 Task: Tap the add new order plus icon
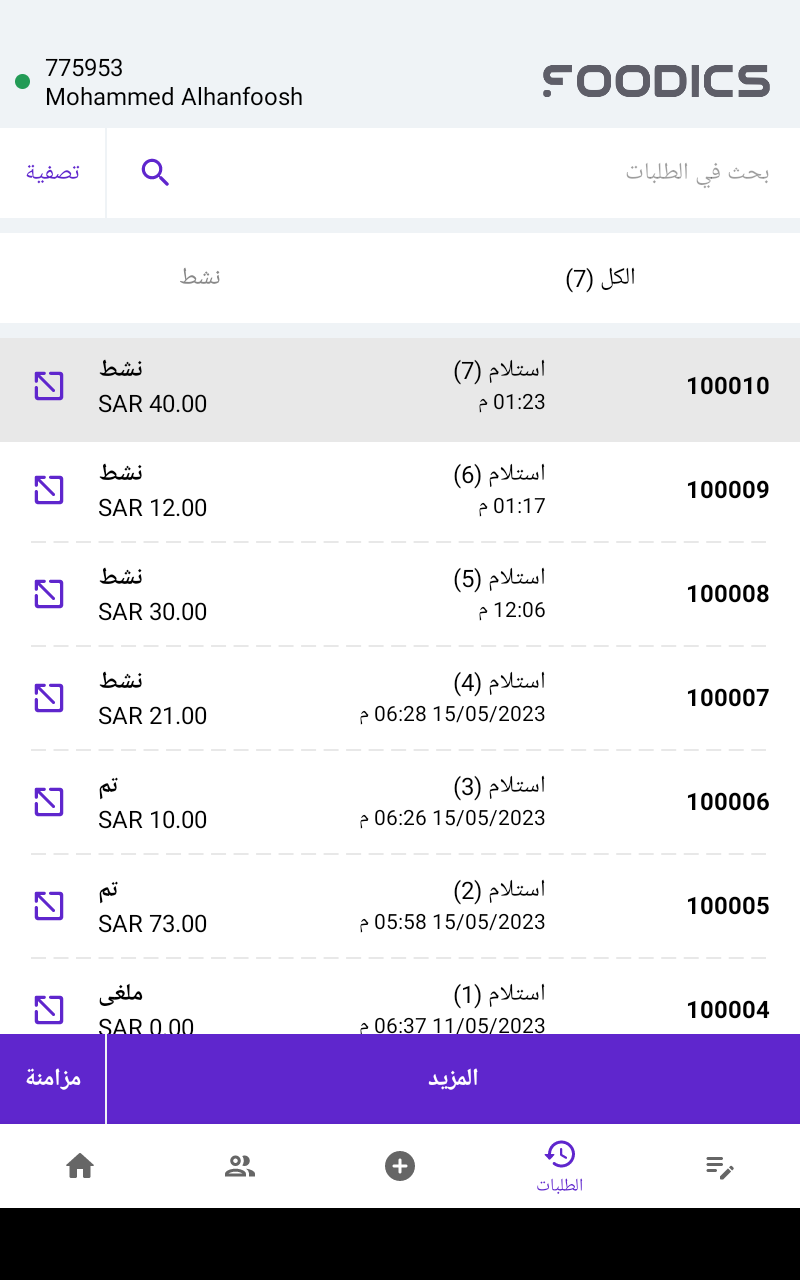pyautogui.click(x=400, y=1166)
